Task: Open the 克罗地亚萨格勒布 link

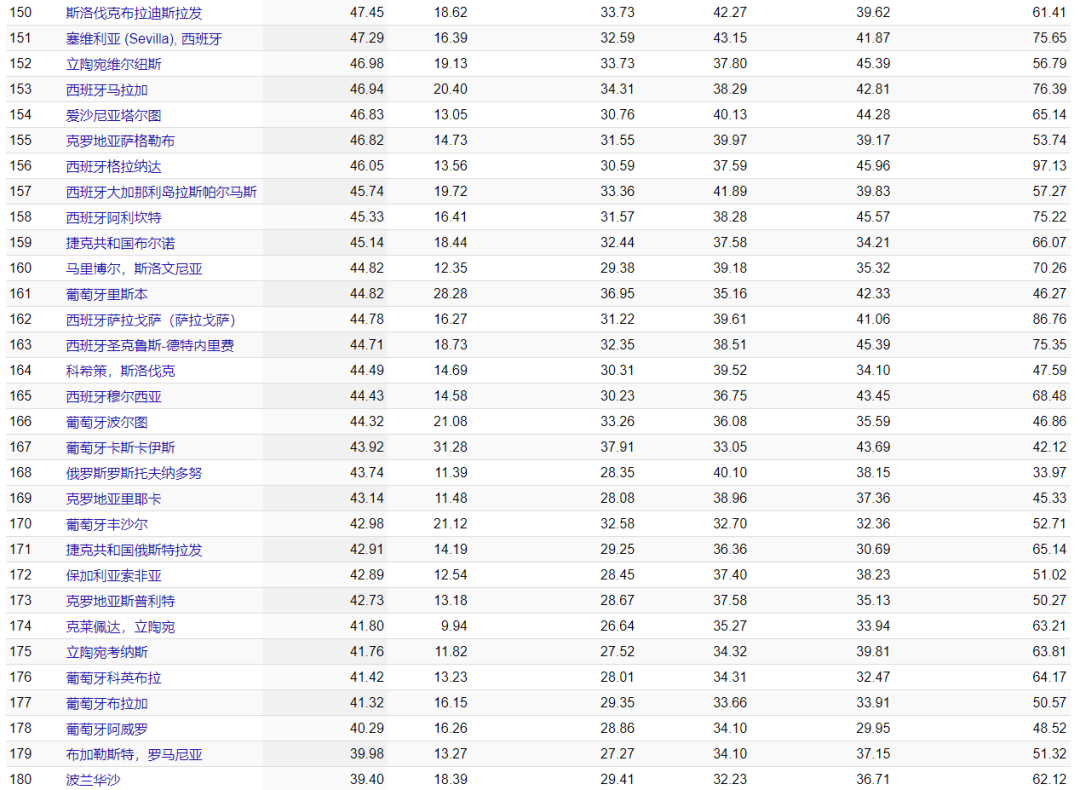Action: pyautogui.click(x=121, y=141)
